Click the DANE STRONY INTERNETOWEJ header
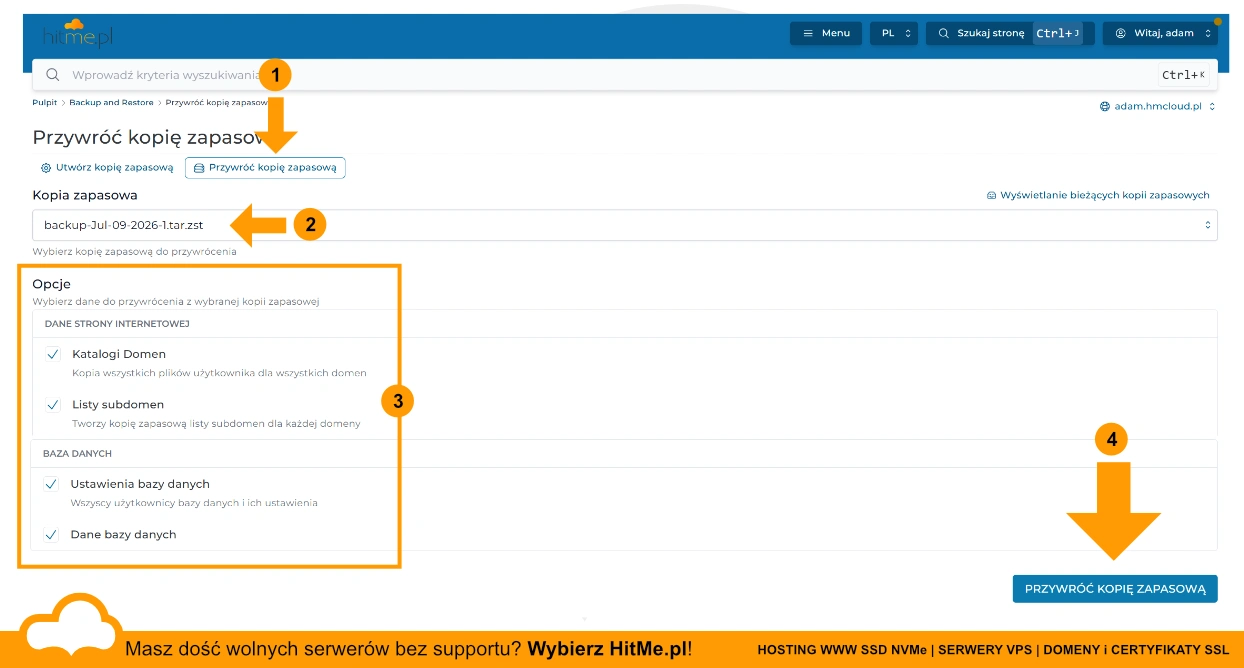Viewport: 1244px width, 668px height. point(117,324)
